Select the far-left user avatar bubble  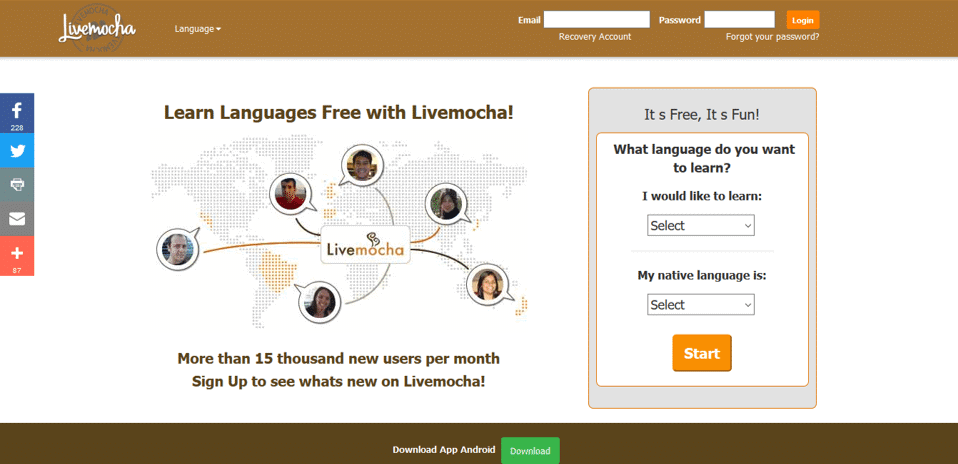(x=178, y=249)
